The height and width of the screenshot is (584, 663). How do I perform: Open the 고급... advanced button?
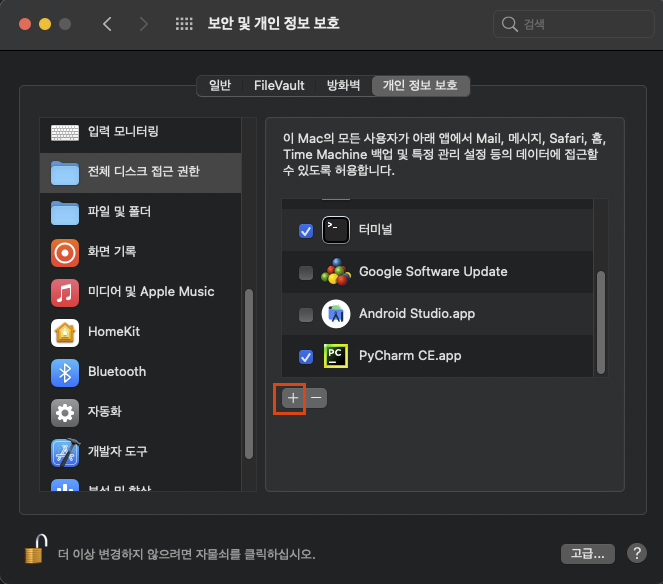coord(587,554)
